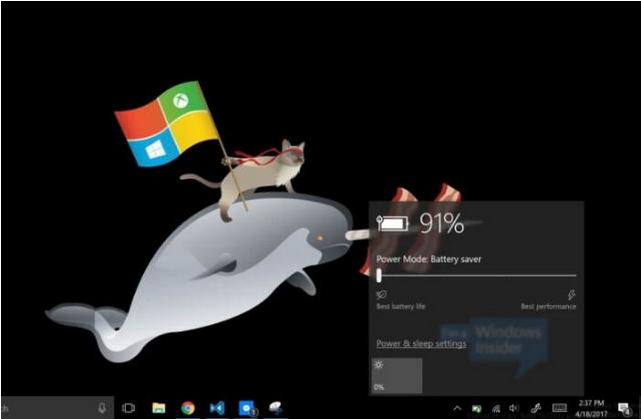Open the Action Center notifications icon
Screen dimensions: 641x419
[627, 408]
